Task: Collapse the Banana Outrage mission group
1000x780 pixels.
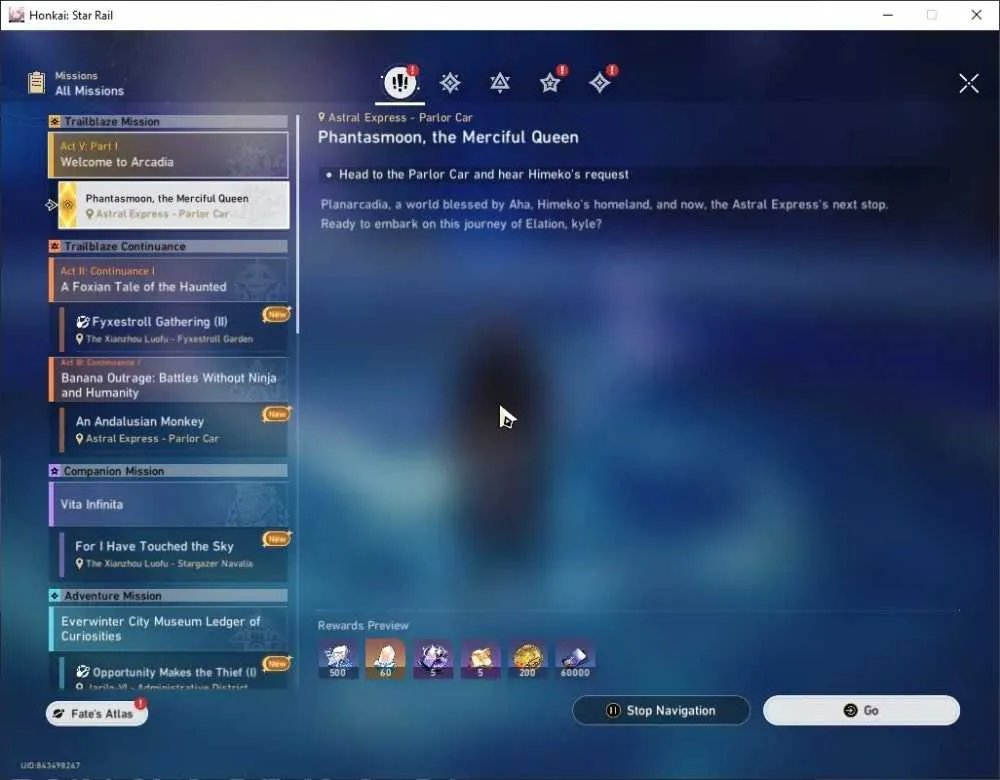Action: (x=168, y=379)
